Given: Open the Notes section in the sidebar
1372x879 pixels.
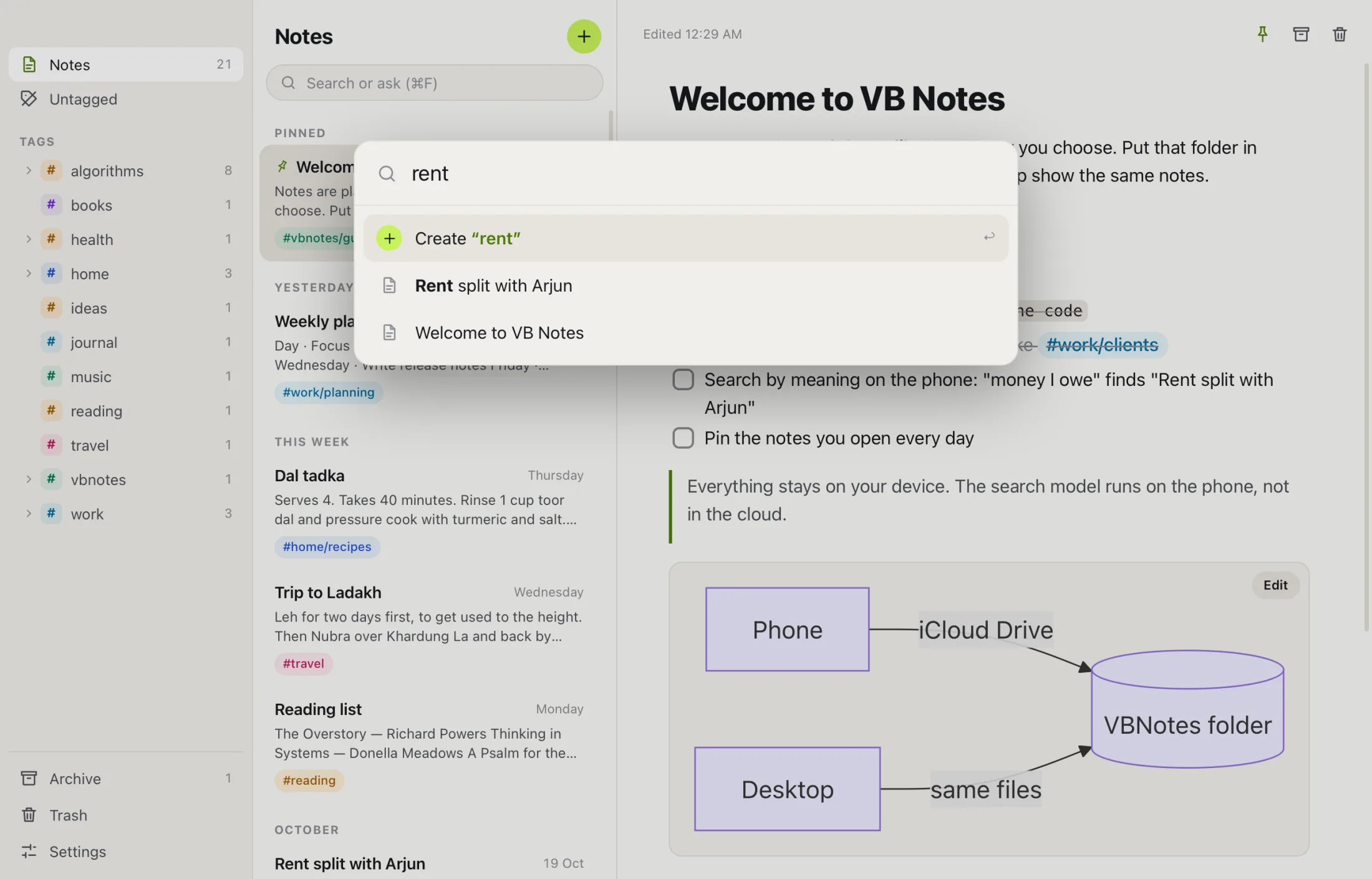Looking at the screenshot, I should [x=126, y=64].
